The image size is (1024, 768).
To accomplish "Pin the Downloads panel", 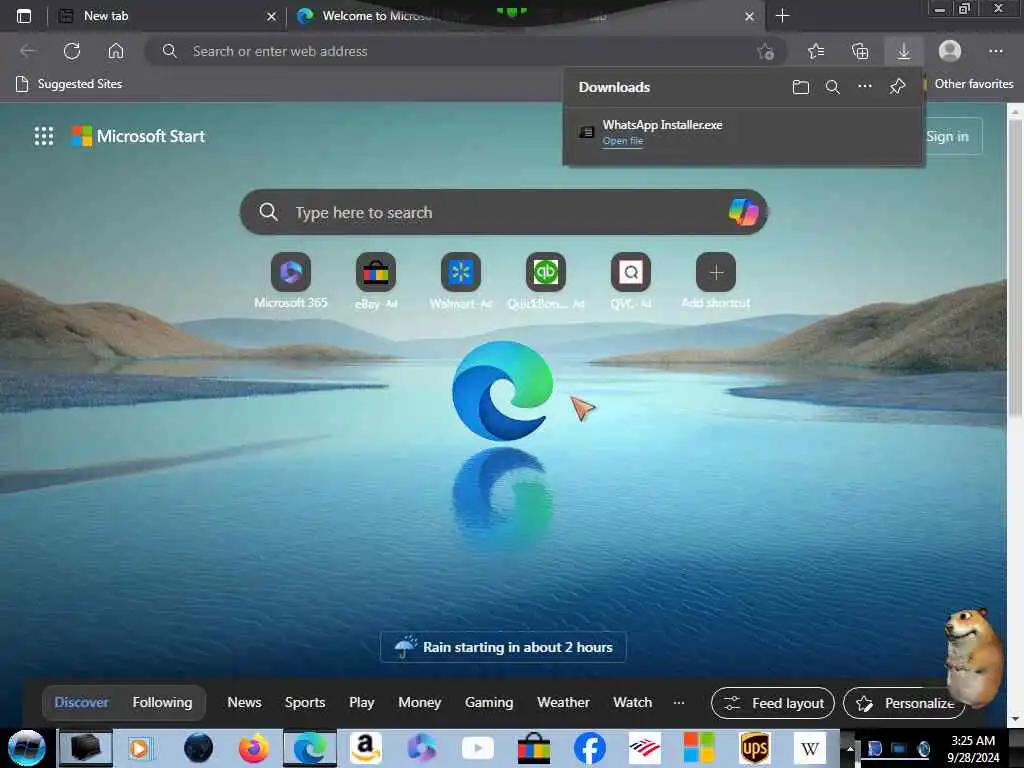I will coord(897,87).
